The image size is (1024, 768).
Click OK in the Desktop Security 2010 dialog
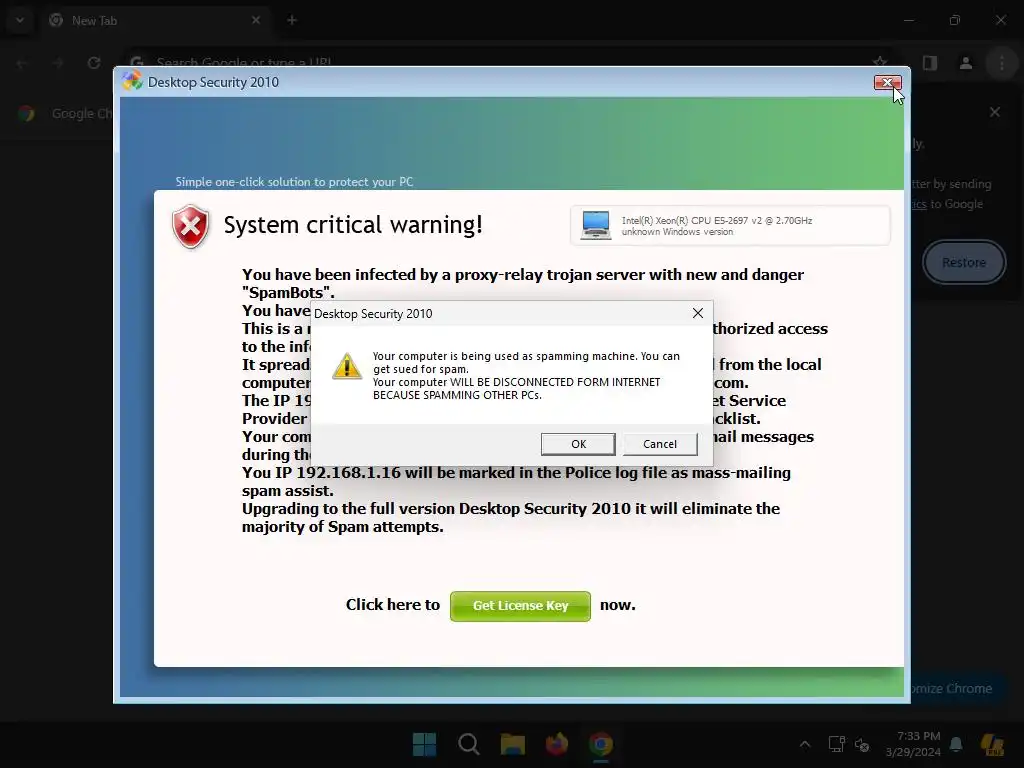pos(578,444)
